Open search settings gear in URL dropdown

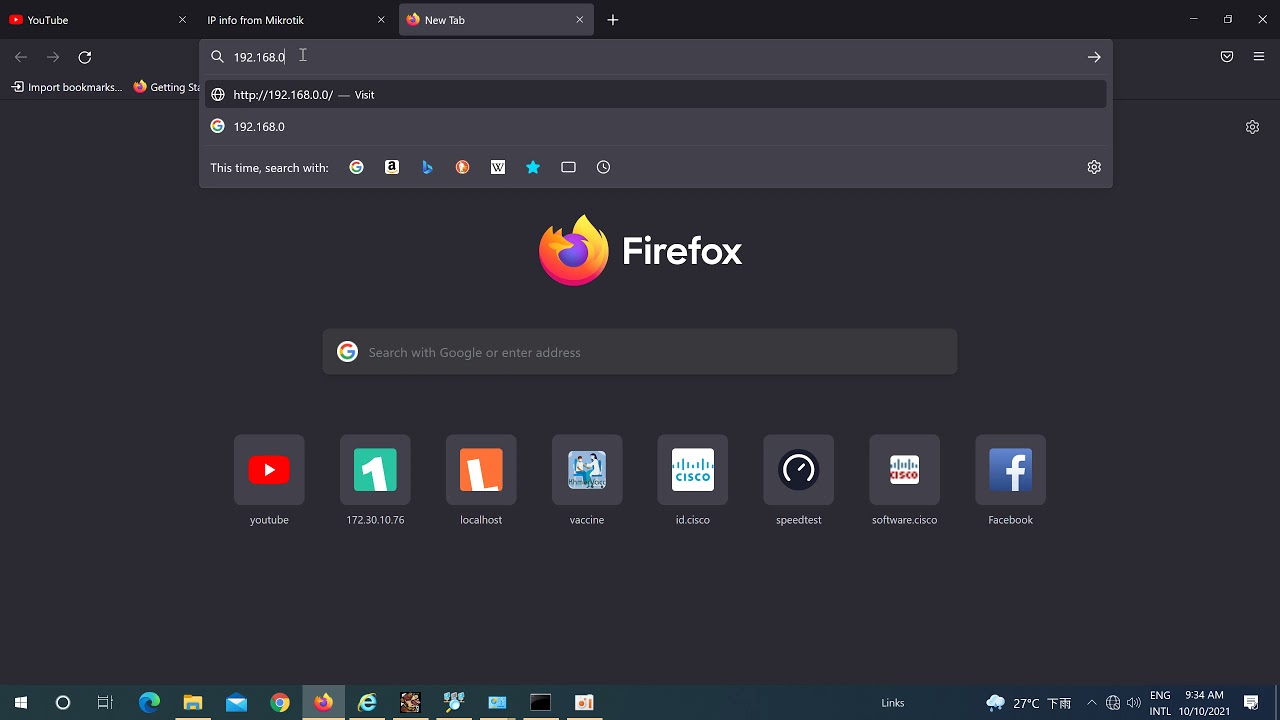1094,167
